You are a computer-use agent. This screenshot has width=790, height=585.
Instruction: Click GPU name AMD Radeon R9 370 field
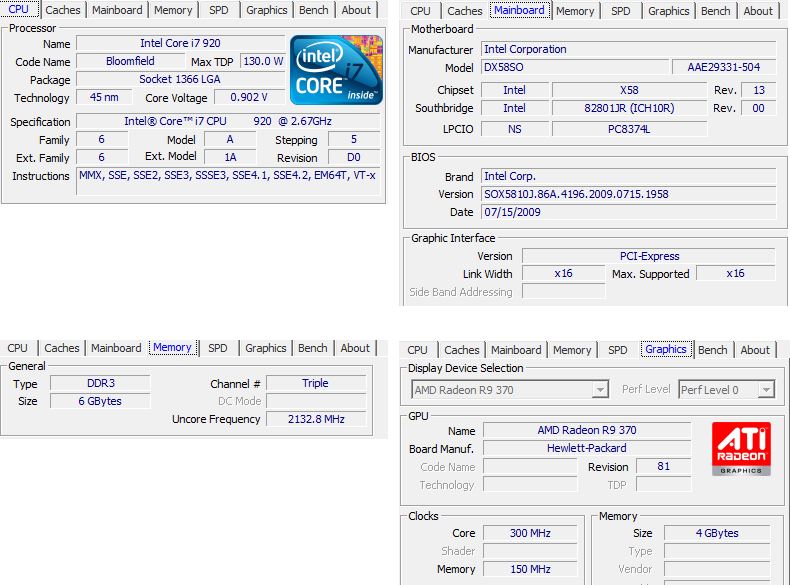(x=587, y=430)
